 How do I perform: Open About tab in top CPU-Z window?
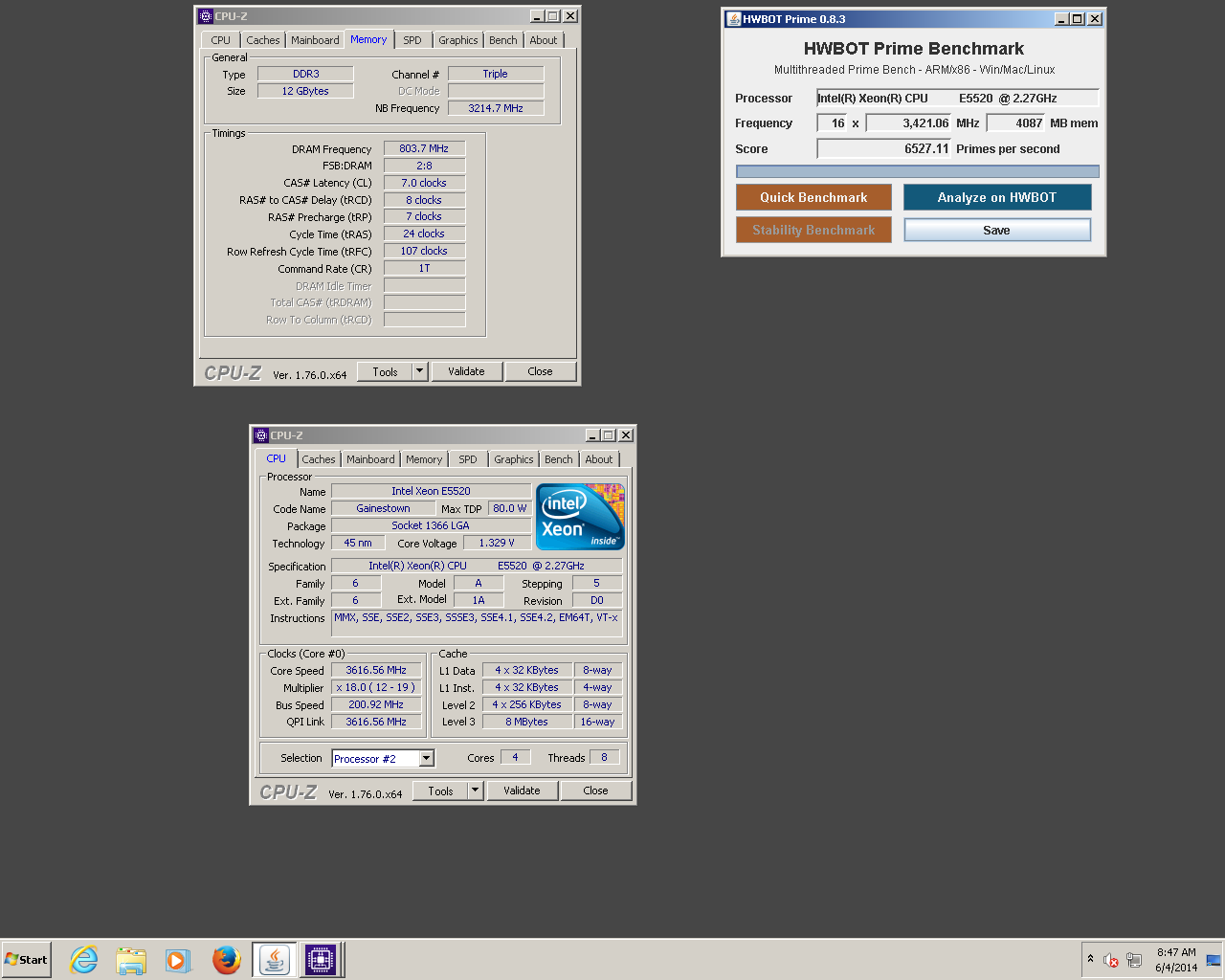pyautogui.click(x=543, y=40)
